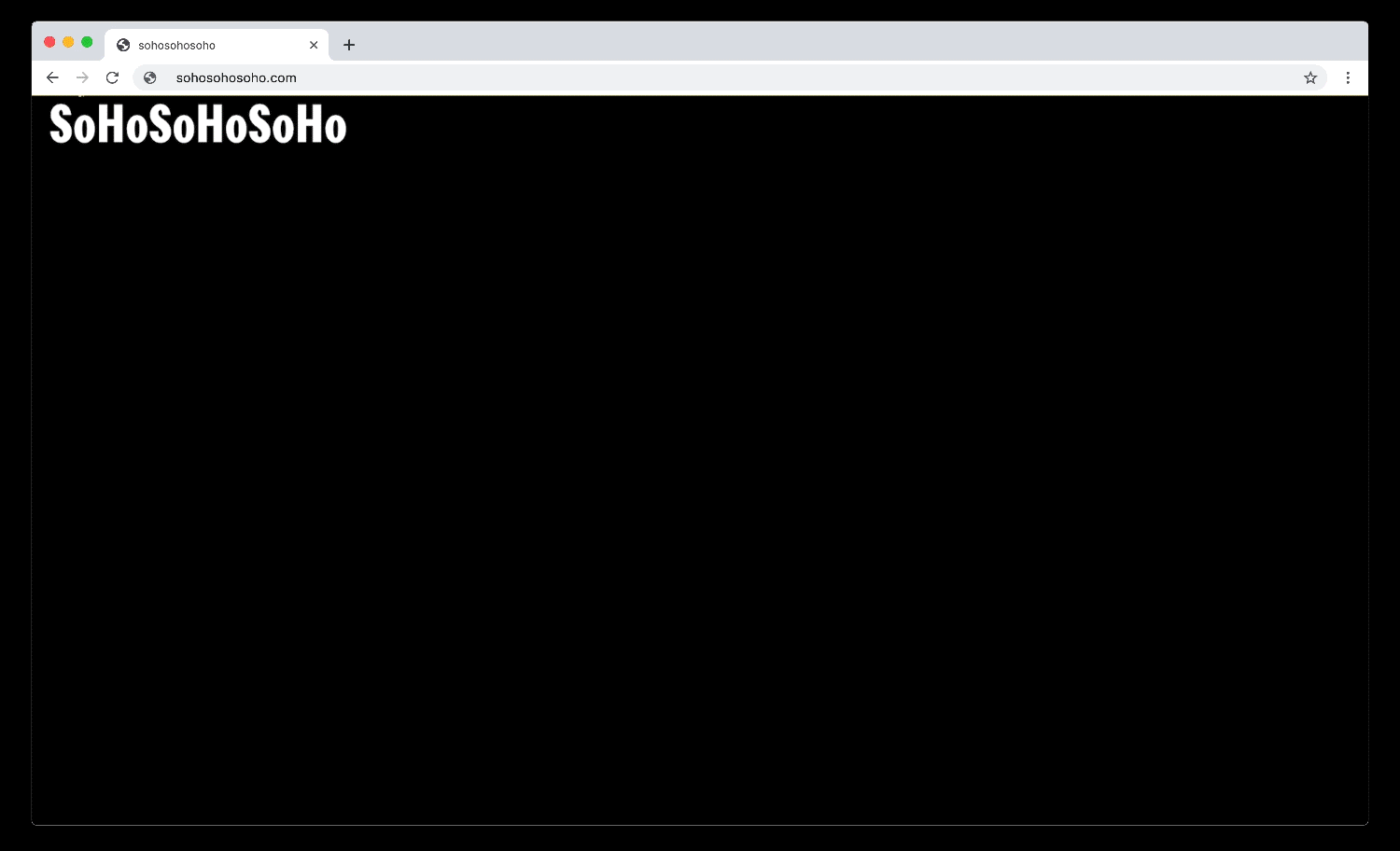Close the sohosohosoho tab
The height and width of the screenshot is (851, 1400).
pyautogui.click(x=314, y=45)
